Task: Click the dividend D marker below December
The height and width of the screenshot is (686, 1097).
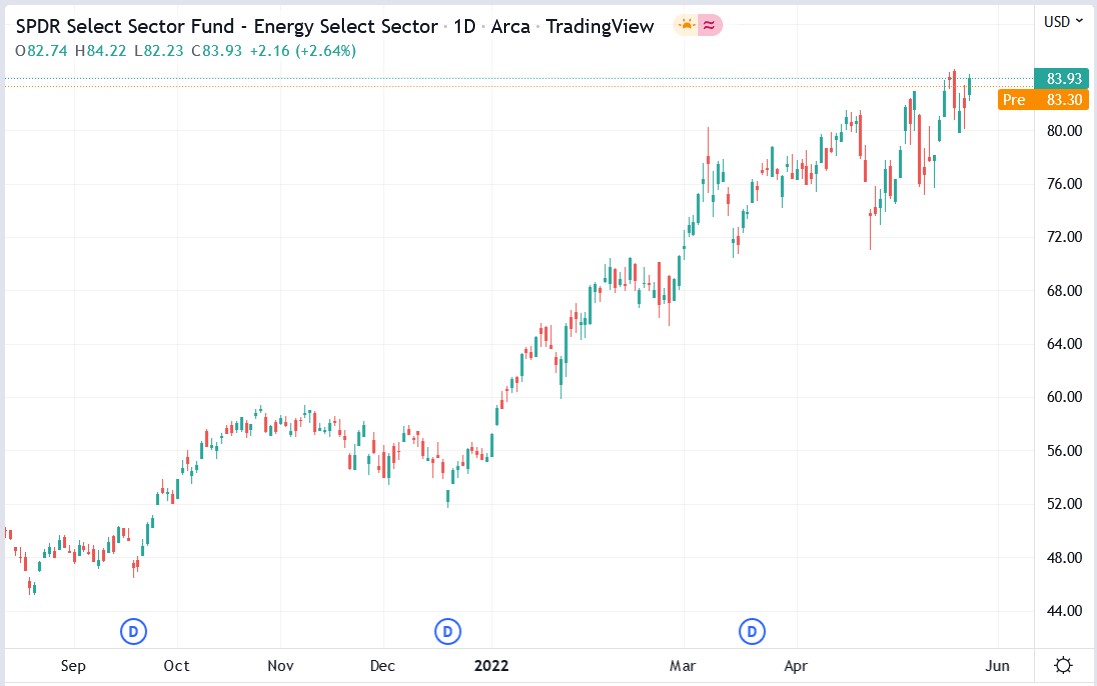Action: [447, 631]
